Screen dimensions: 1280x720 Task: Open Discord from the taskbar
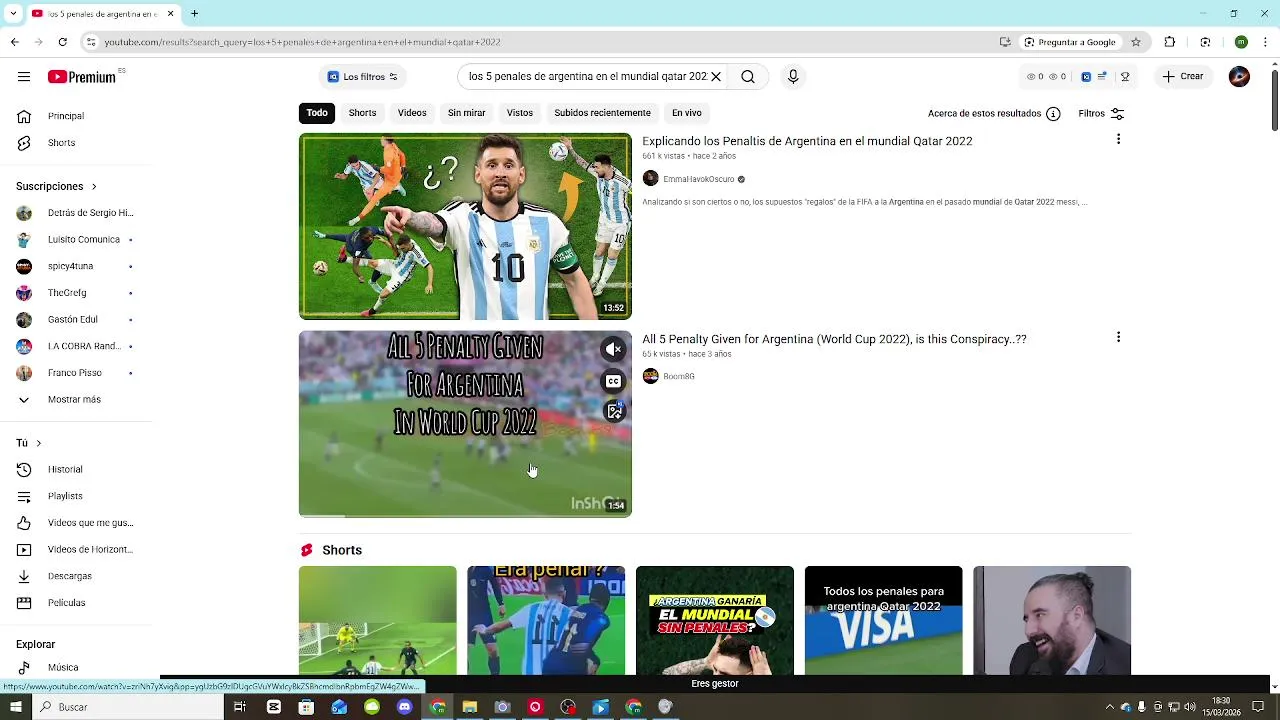(404, 707)
